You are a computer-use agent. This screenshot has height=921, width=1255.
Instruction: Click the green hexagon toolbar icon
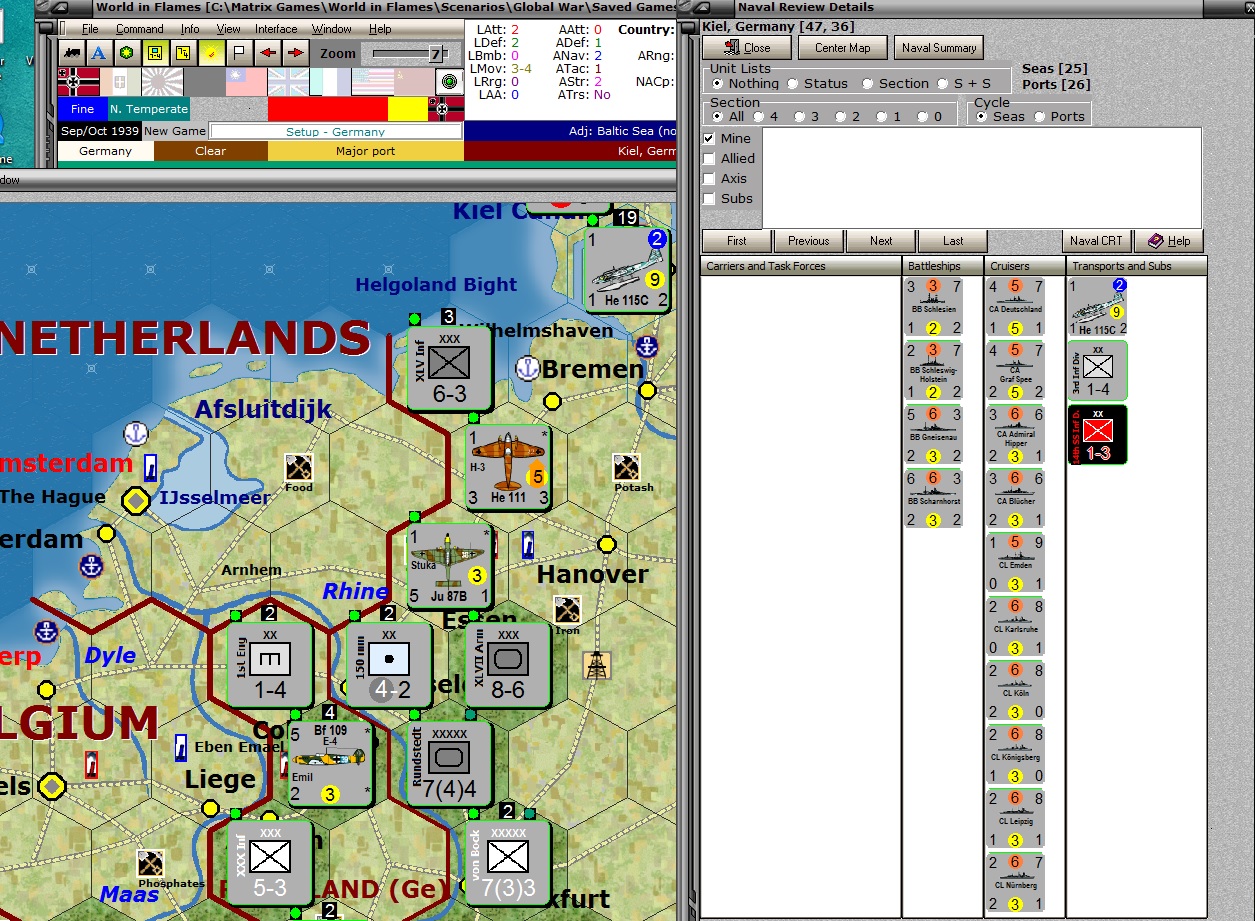click(x=127, y=53)
